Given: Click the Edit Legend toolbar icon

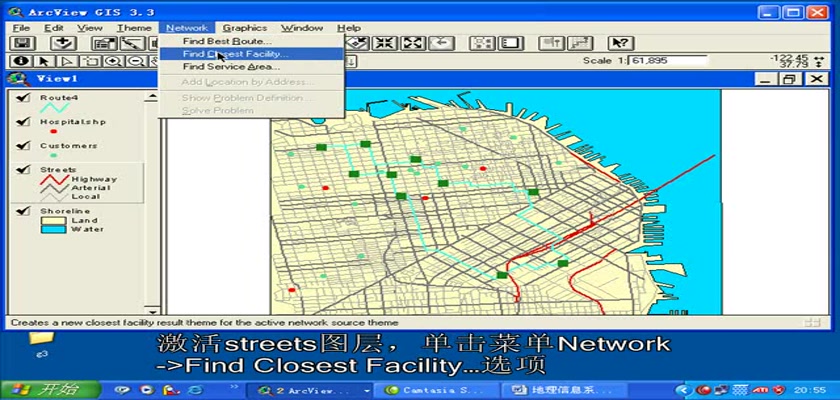Looking at the screenshot, I should click(x=131, y=44).
